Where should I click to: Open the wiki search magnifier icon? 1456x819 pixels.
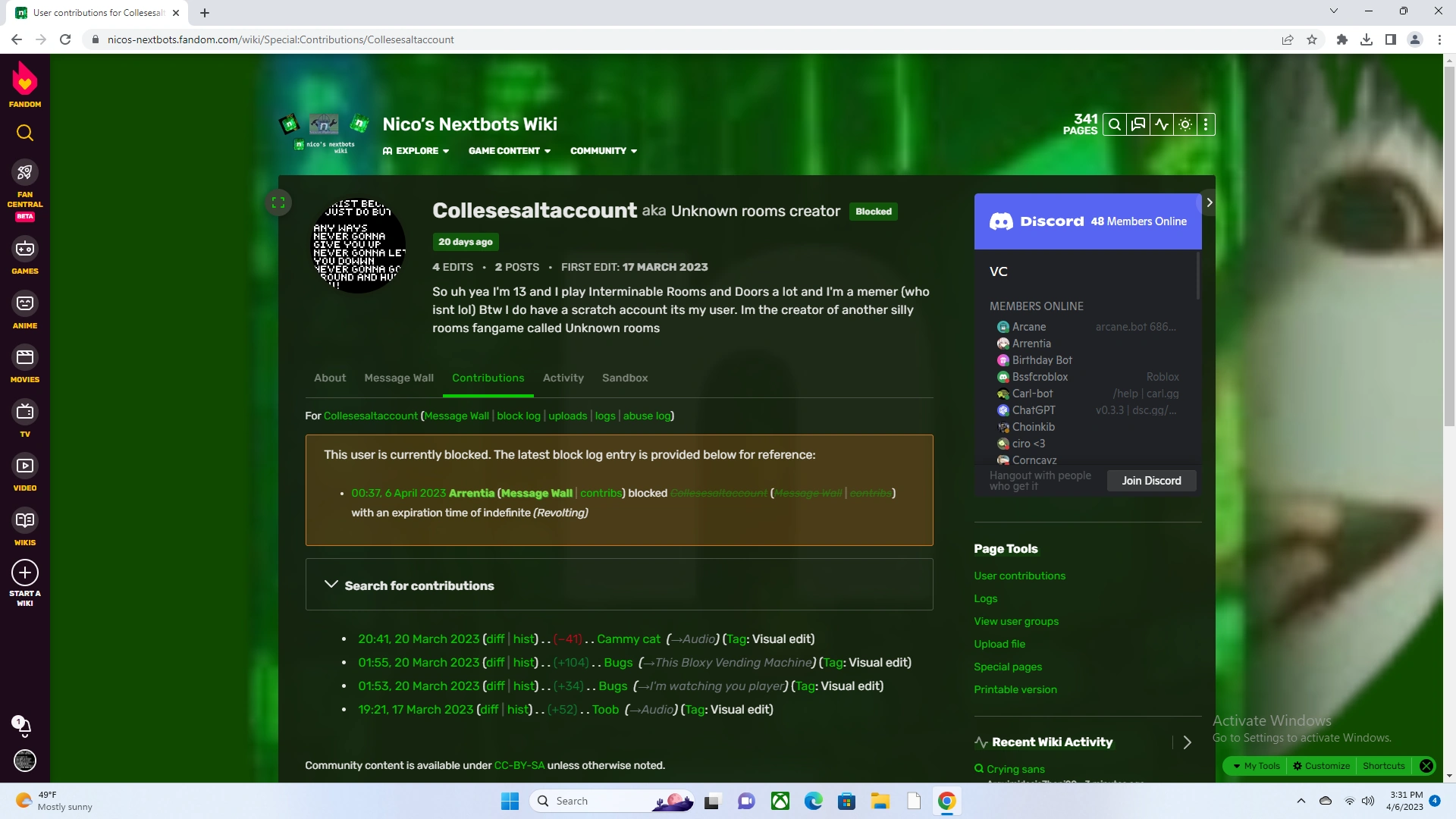[x=1115, y=124]
